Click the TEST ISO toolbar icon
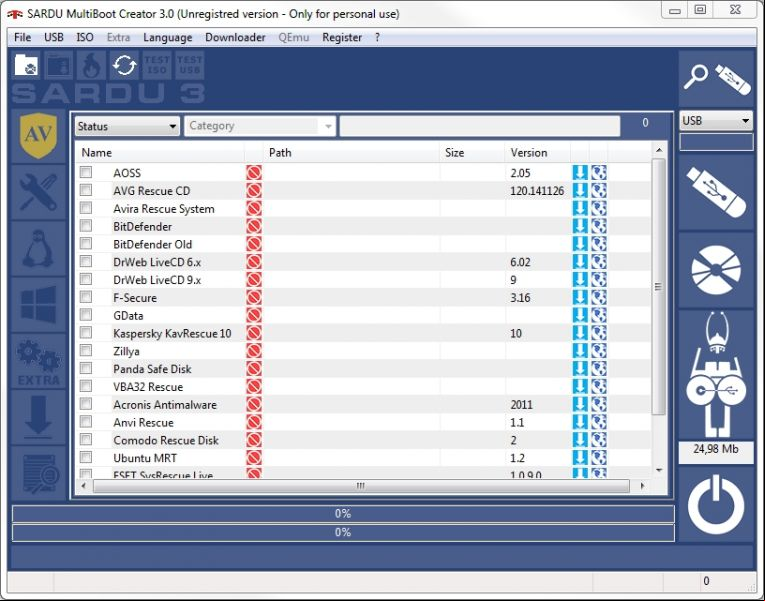 [x=157, y=65]
